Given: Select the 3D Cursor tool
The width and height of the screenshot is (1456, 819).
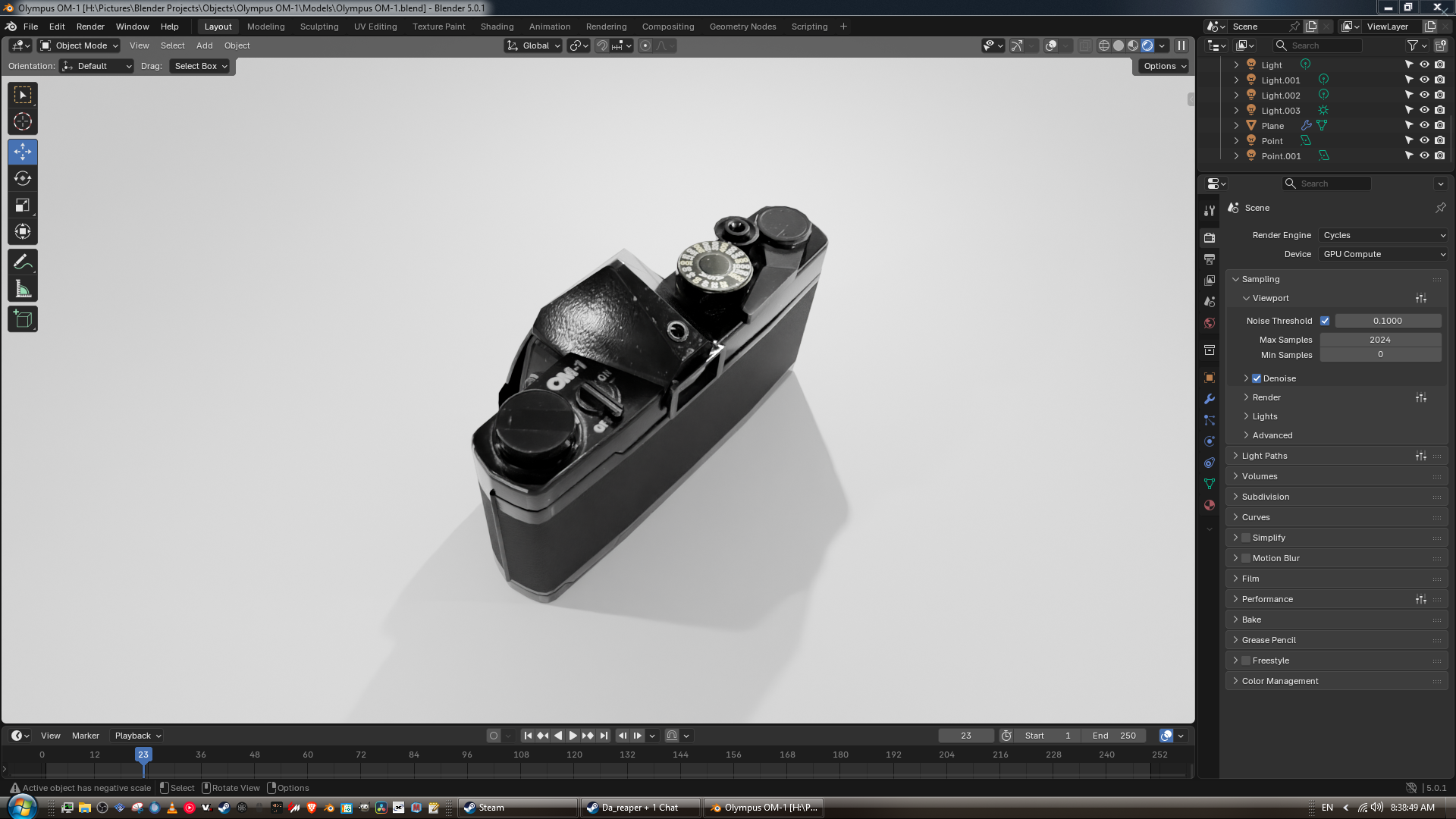Looking at the screenshot, I should pos(23,121).
